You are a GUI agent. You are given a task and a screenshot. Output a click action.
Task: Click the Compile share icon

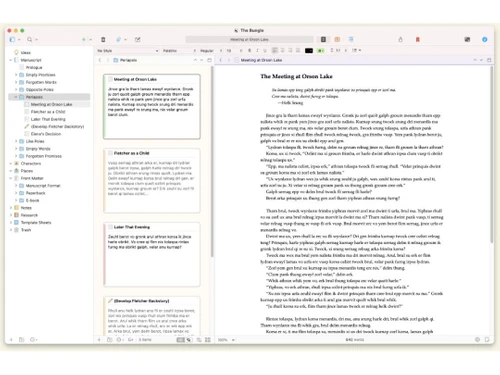pos(400,39)
